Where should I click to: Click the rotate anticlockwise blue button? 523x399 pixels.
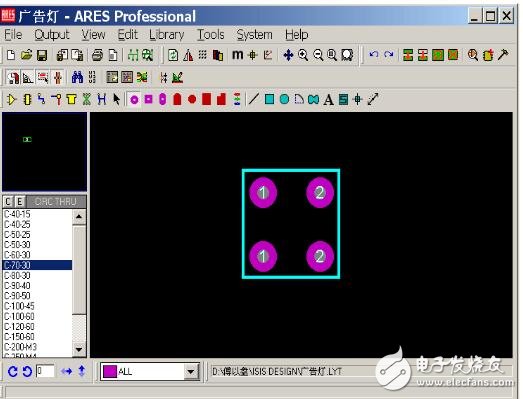coord(27,371)
